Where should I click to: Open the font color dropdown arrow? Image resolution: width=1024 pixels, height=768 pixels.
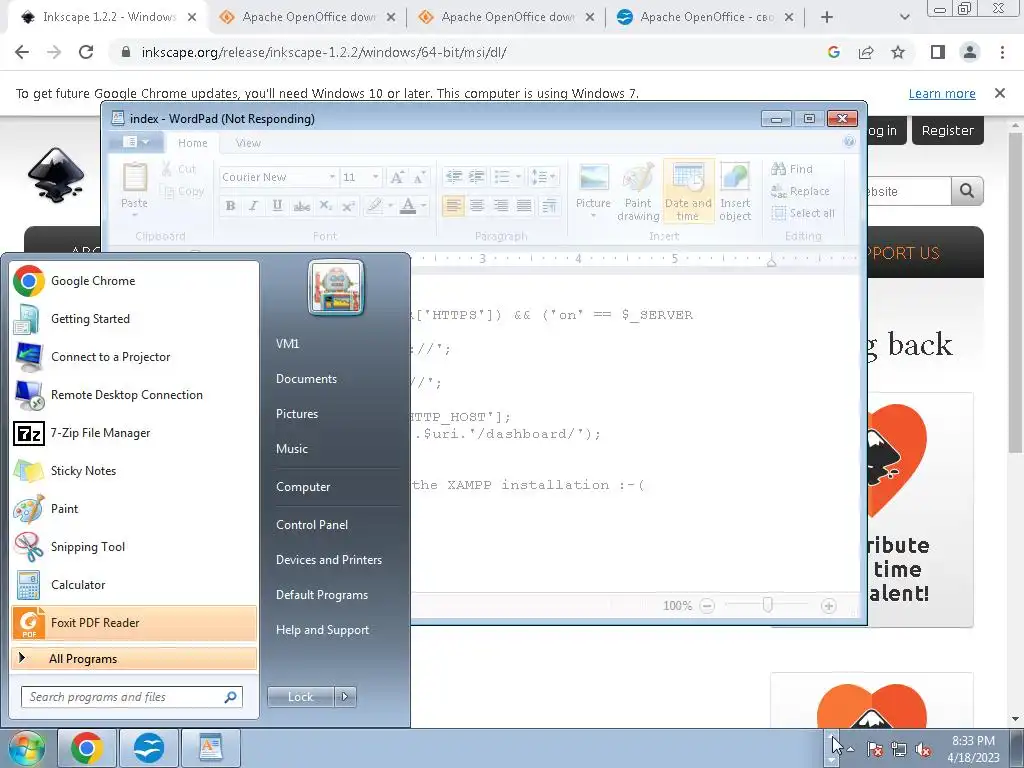click(x=424, y=206)
